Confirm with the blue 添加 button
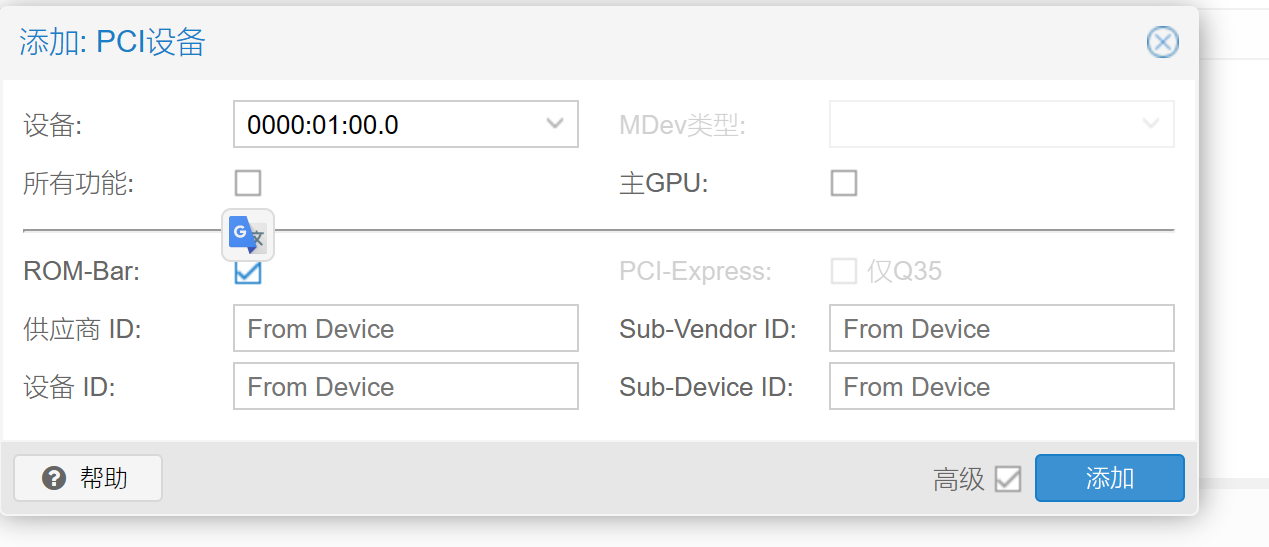This screenshot has height=547, width=1269. [1110, 478]
